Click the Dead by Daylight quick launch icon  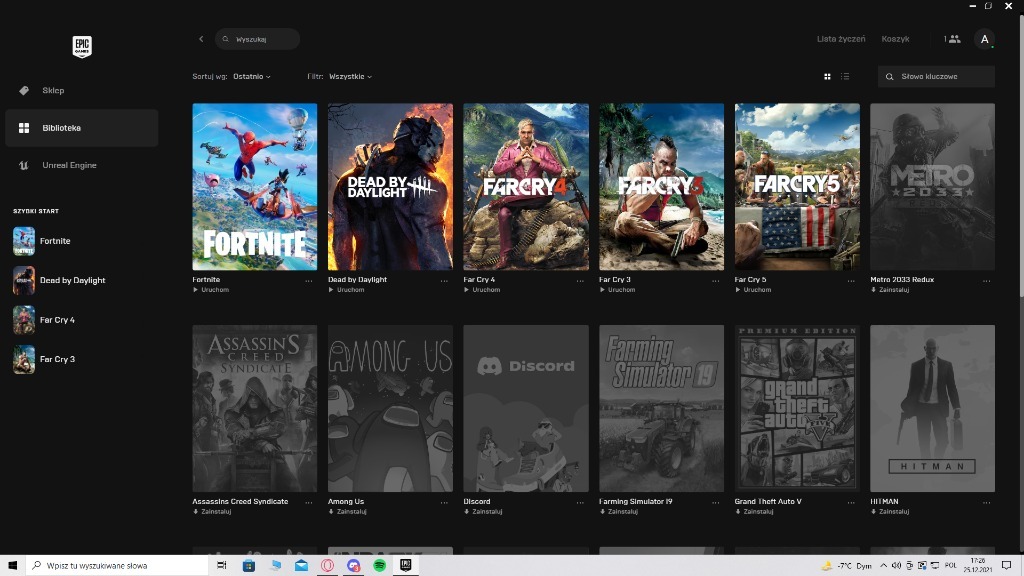pos(24,280)
